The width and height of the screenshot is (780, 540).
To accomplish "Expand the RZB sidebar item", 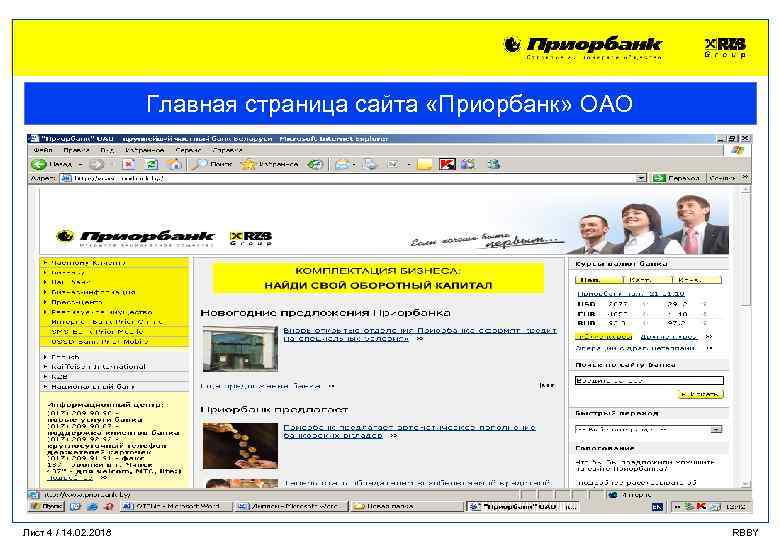I will pos(114,376).
